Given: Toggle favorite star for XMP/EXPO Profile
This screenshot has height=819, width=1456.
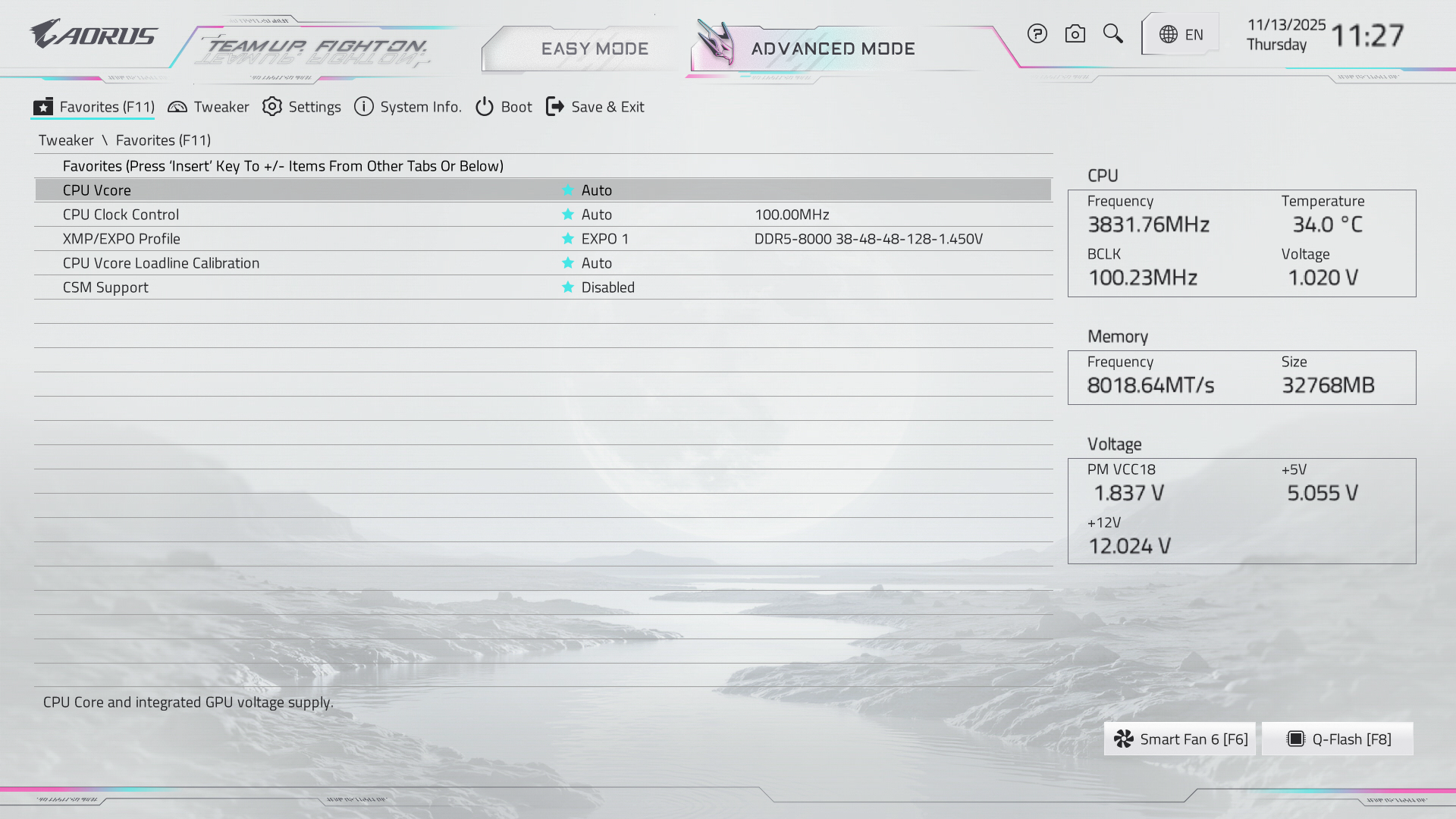Looking at the screenshot, I should click(567, 239).
